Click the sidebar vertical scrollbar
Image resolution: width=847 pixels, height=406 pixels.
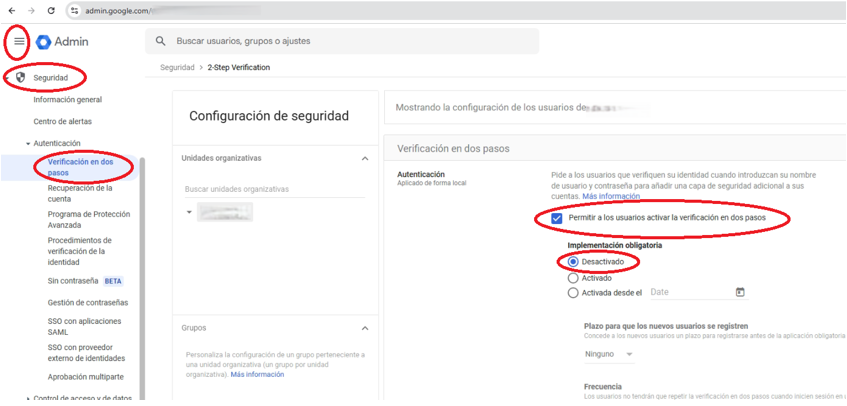click(143, 279)
